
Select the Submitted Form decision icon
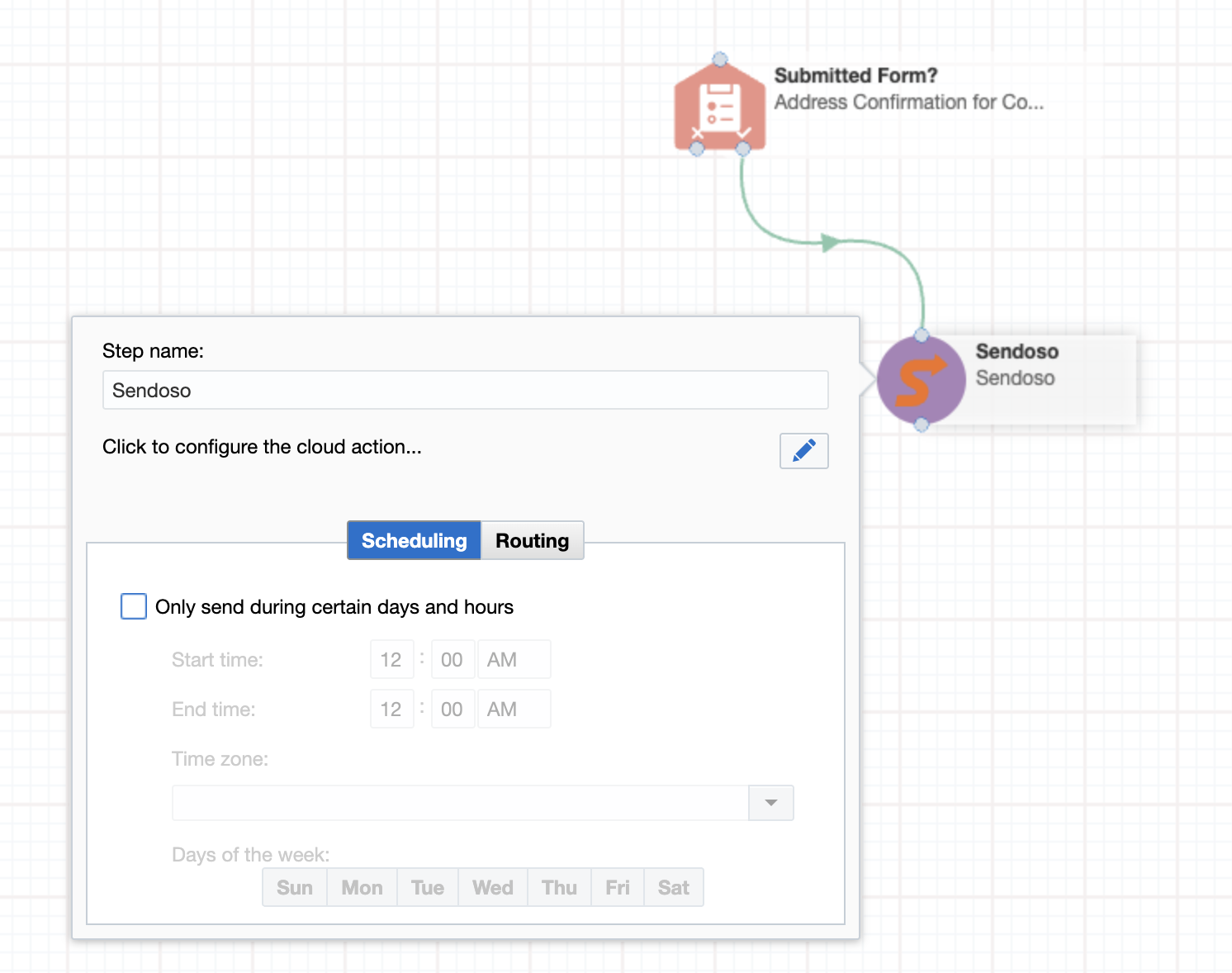[x=720, y=106]
